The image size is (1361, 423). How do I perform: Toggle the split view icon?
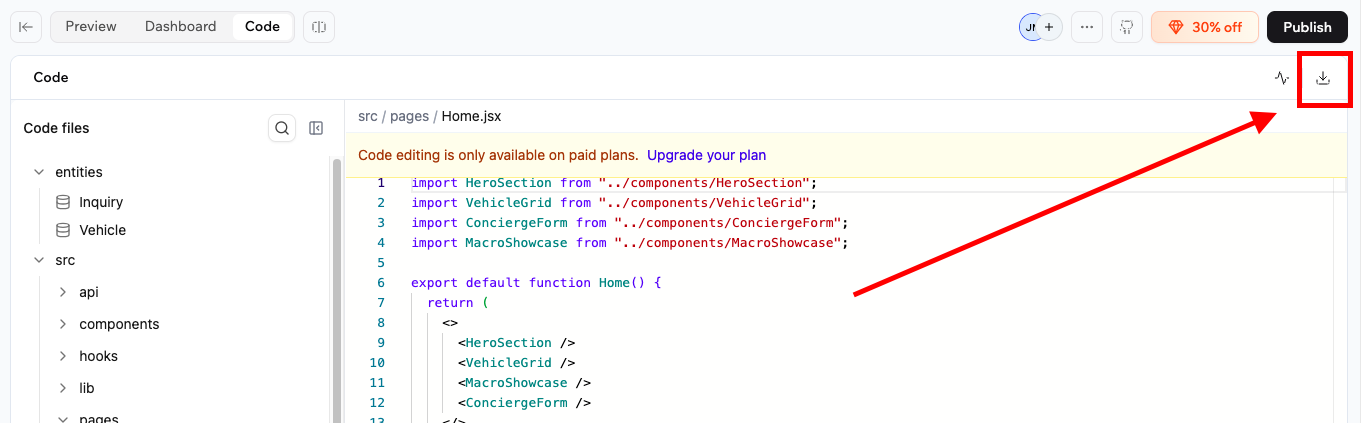click(x=319, y=27)
